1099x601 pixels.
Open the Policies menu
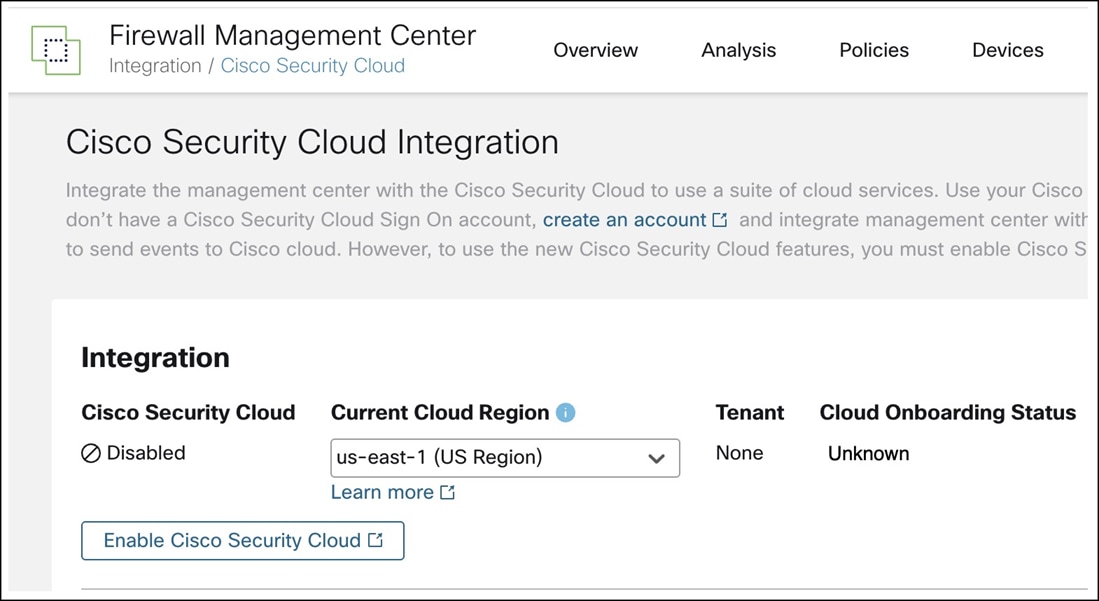click(873, 50)
